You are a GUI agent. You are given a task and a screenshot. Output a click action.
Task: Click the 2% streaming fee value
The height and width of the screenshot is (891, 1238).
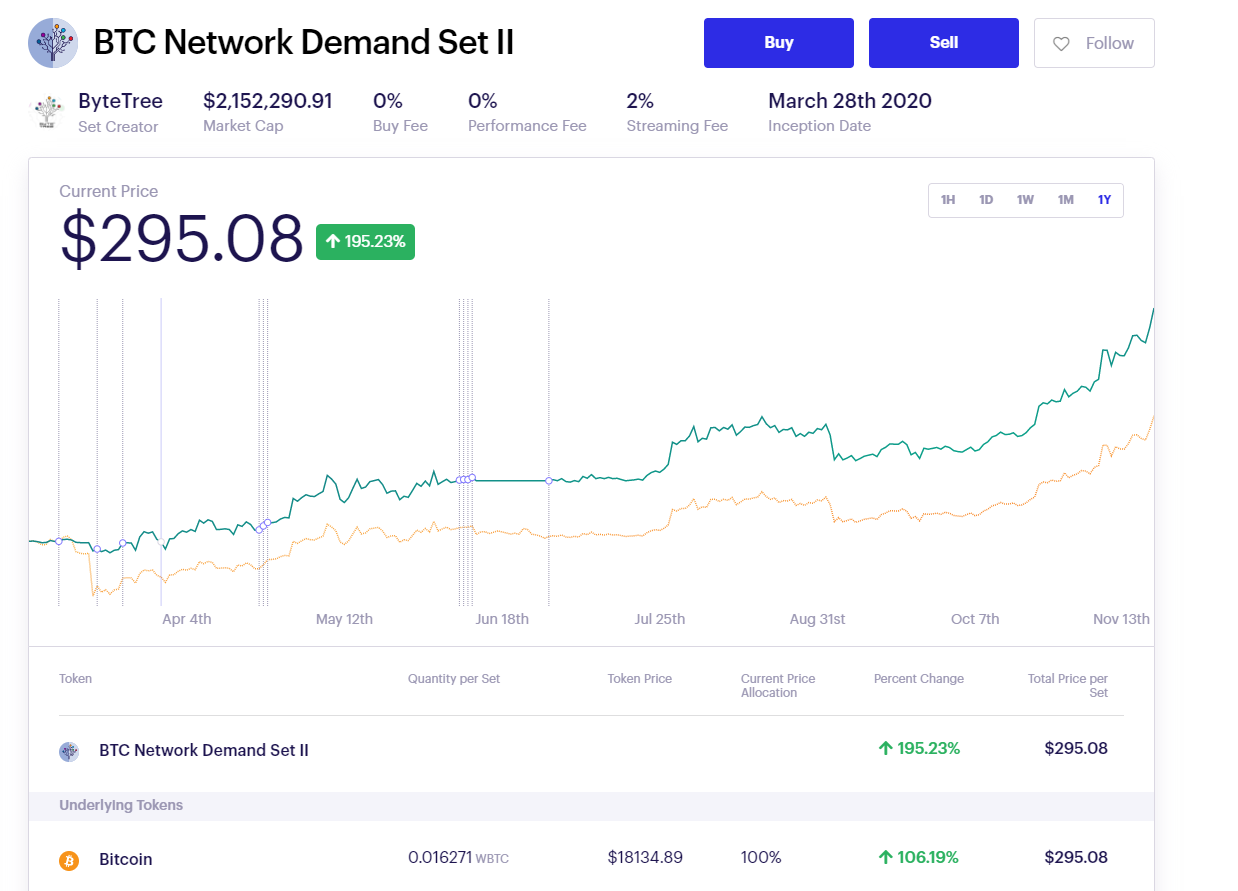coord(640,101)
